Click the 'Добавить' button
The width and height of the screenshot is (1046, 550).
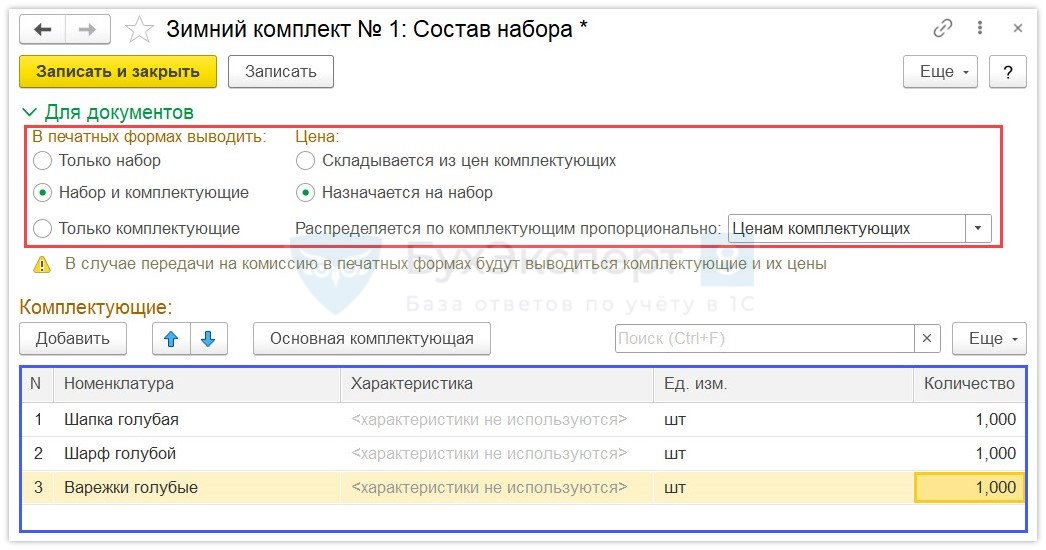(73, 339)
